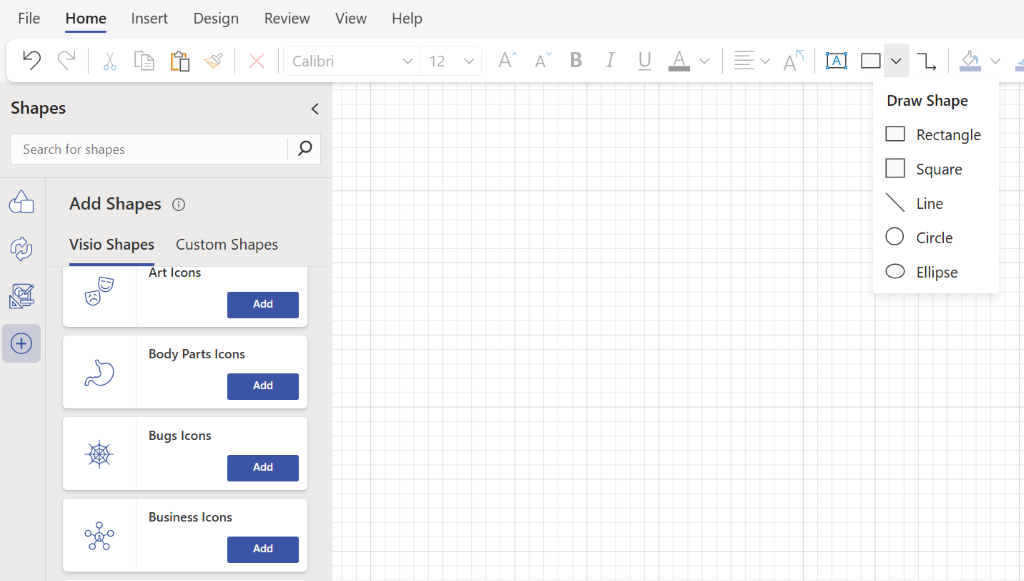Open the Insert tab

(149, 18)
